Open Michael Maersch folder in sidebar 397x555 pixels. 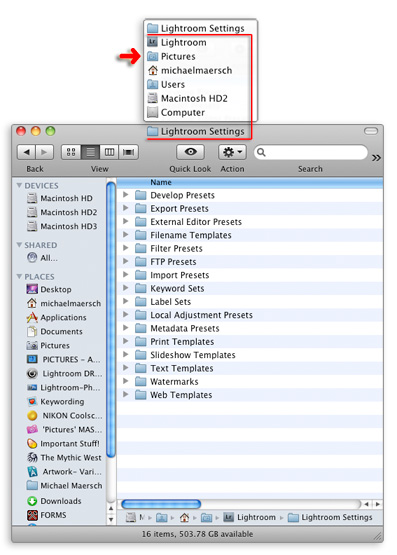[x=65, y=486]
